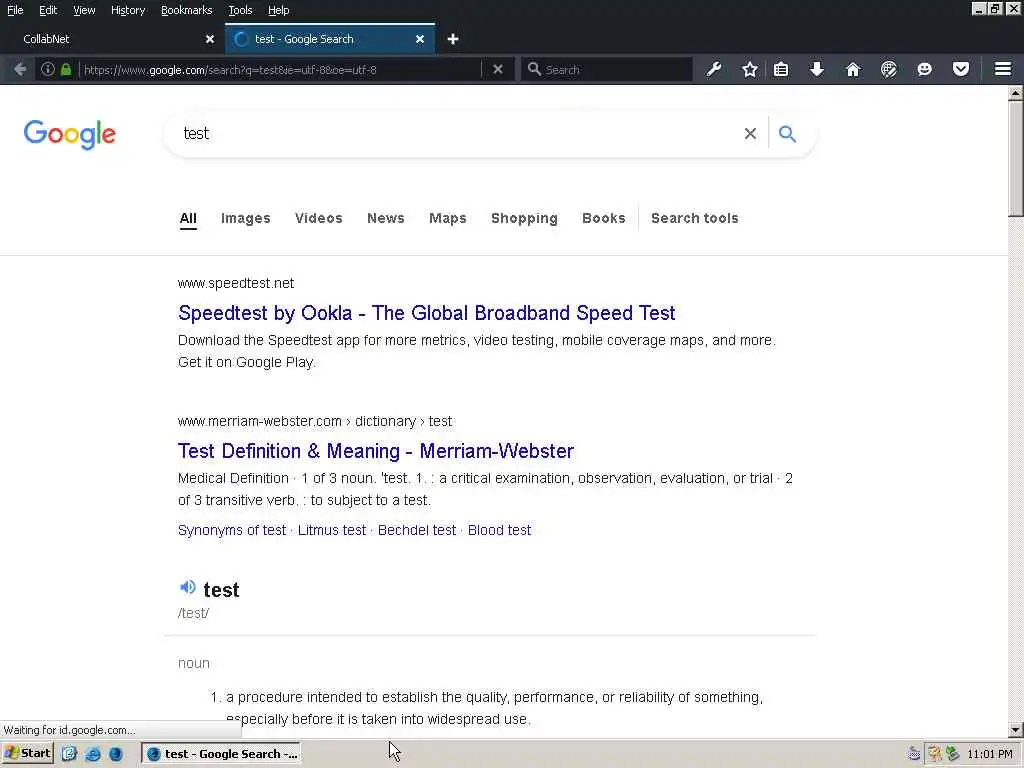The height and width of the screenshot is (768, 1024).
Task: Open the Edit menu
Action: tap(48, 10)
